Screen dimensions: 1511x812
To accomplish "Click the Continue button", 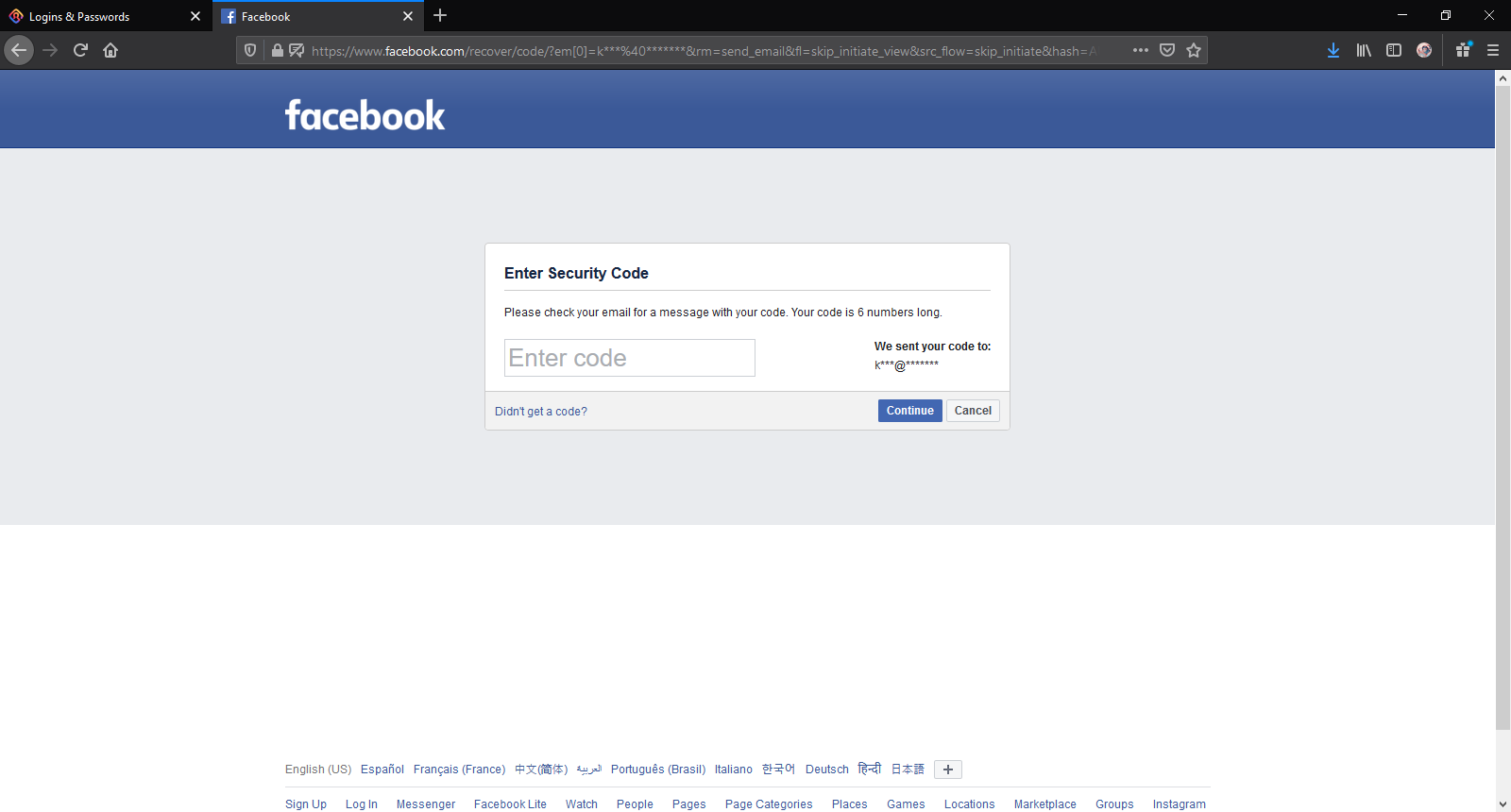I will click(909, 411).
